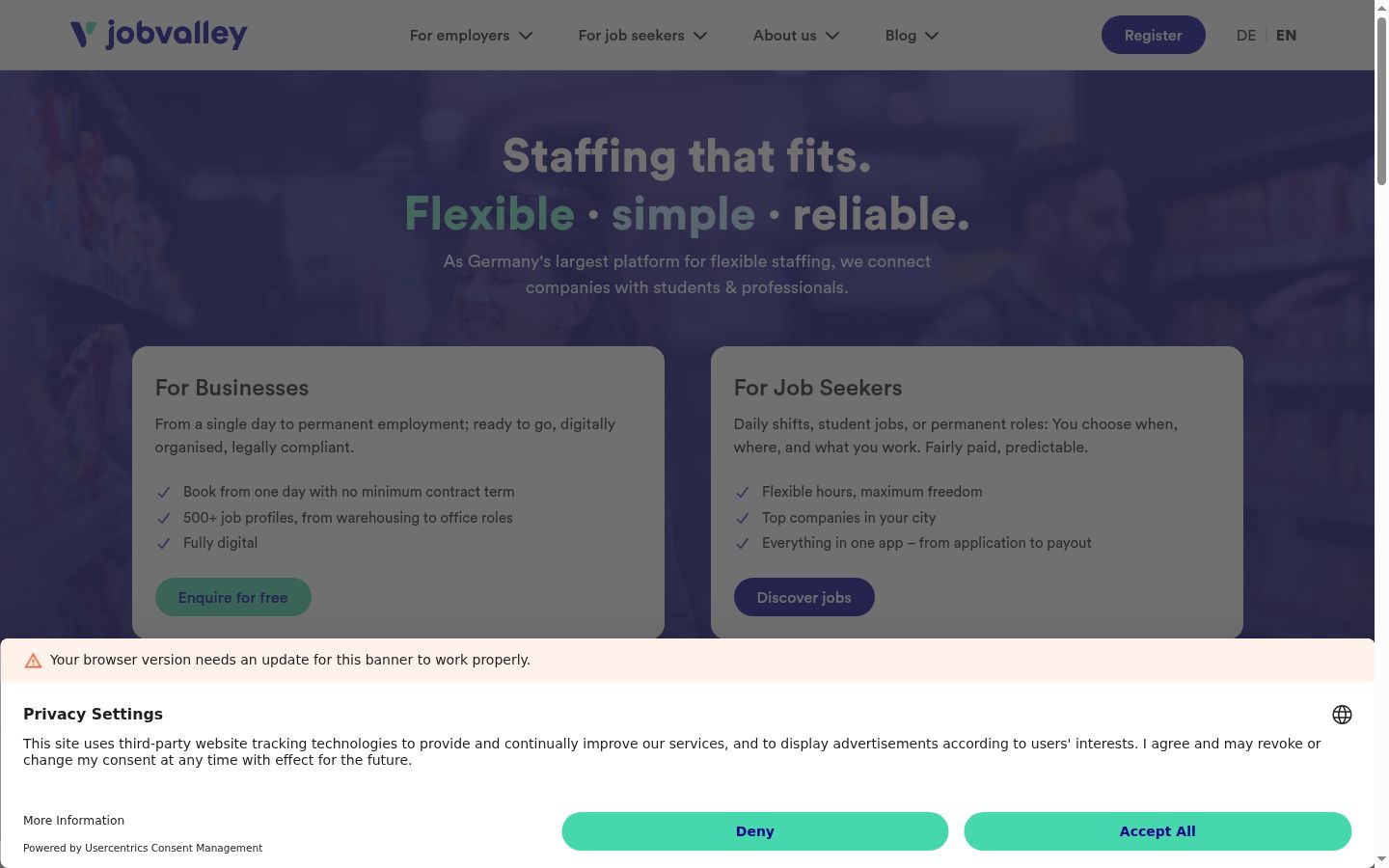Select EN language option
1389x868 pixels.
pos(1286,35)
